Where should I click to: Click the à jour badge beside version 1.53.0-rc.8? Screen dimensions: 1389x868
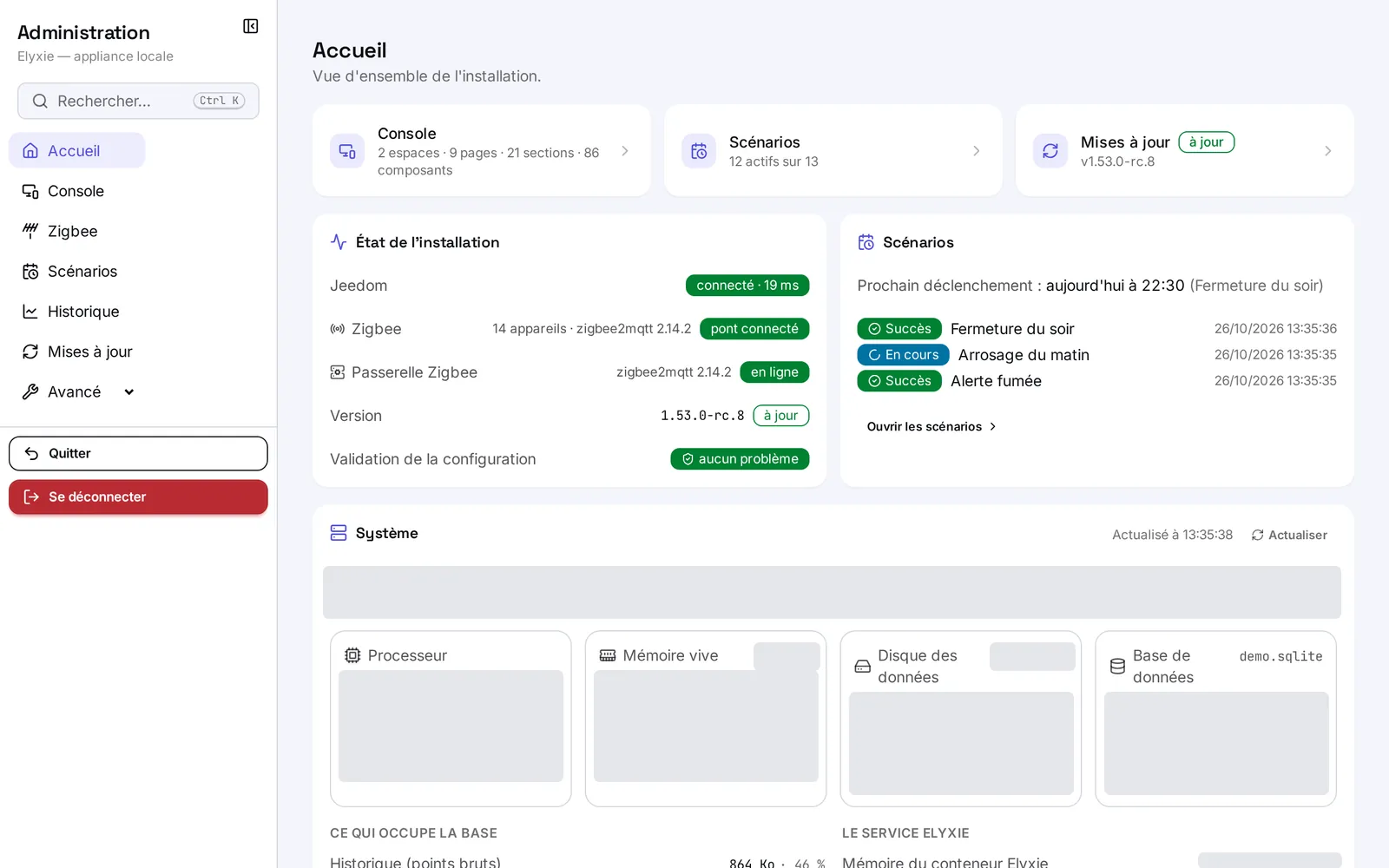click(781, 416)
